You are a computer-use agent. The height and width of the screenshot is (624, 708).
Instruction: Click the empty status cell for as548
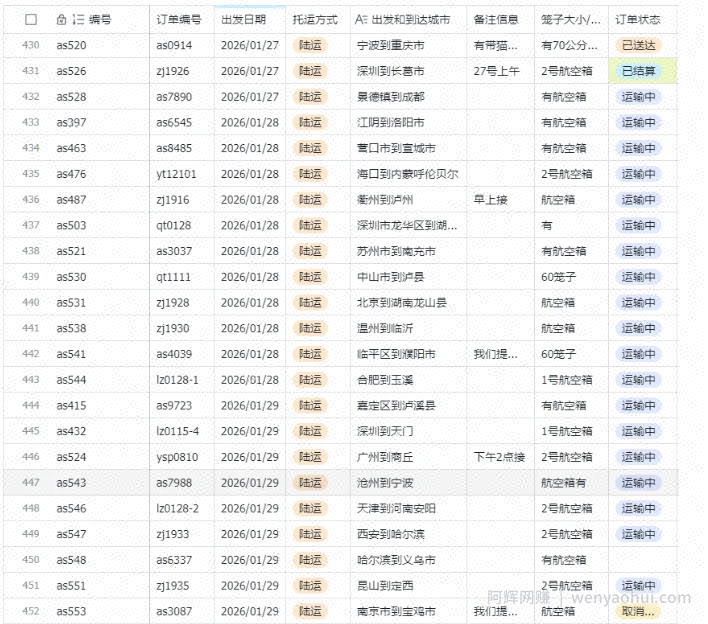pyautogui.click(x=643, y=560)
